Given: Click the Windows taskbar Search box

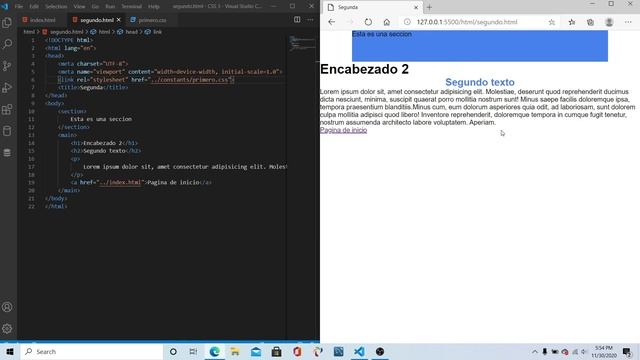Looking at the screenshot, I should [x=92, y=351].
